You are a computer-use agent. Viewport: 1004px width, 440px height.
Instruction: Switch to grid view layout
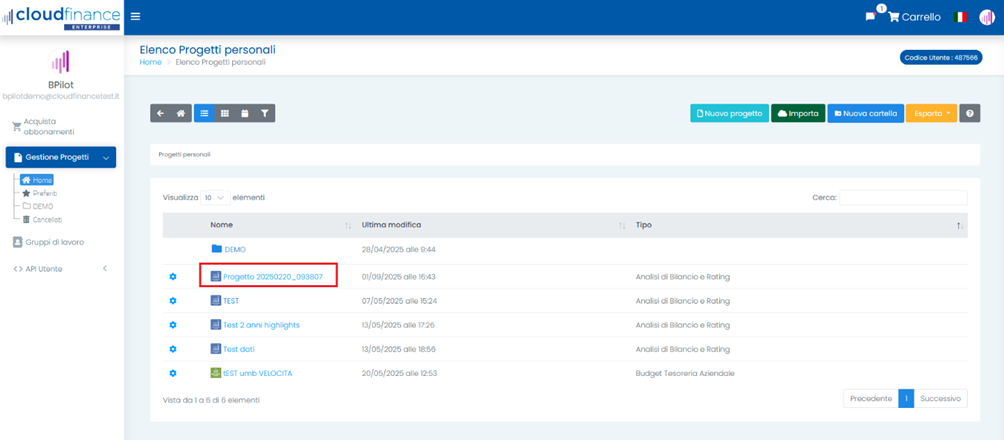(x=225, y=114)
